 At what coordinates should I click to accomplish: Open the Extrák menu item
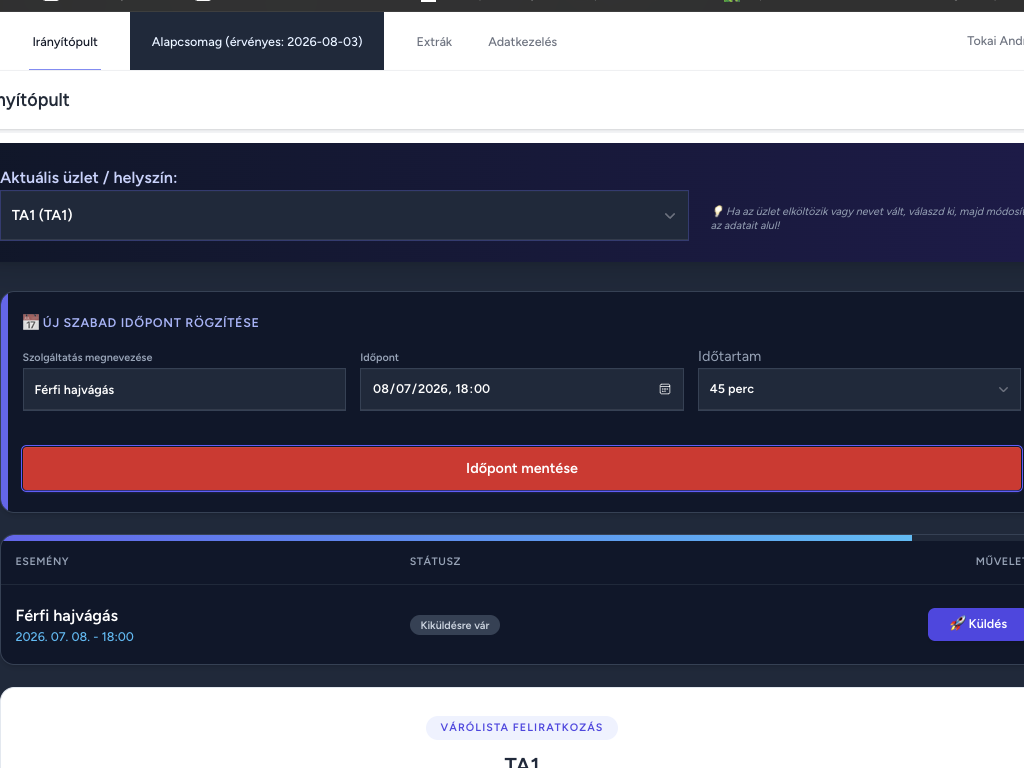[x=434, y=42]
